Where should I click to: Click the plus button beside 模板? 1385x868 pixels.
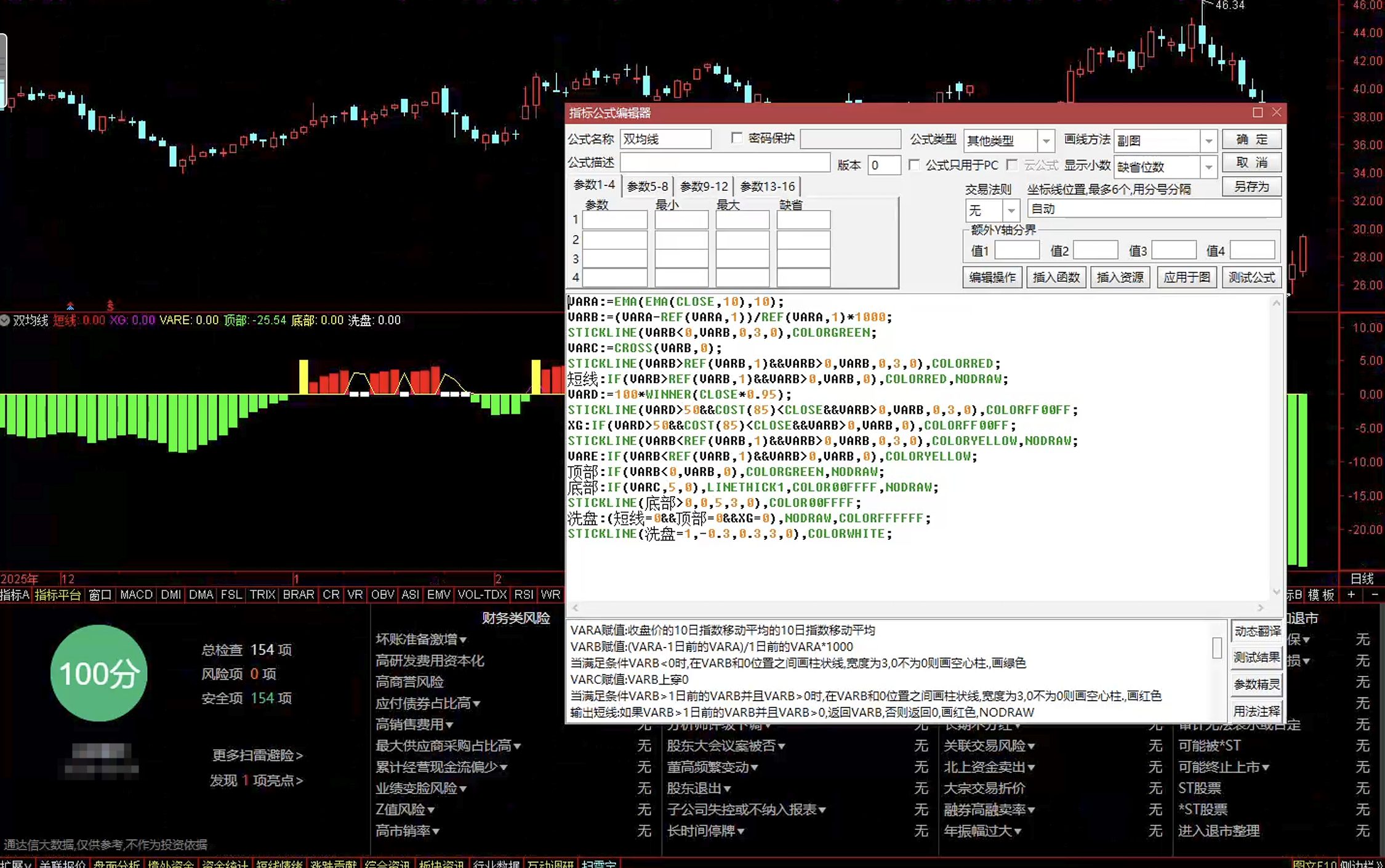(1351, 595)
